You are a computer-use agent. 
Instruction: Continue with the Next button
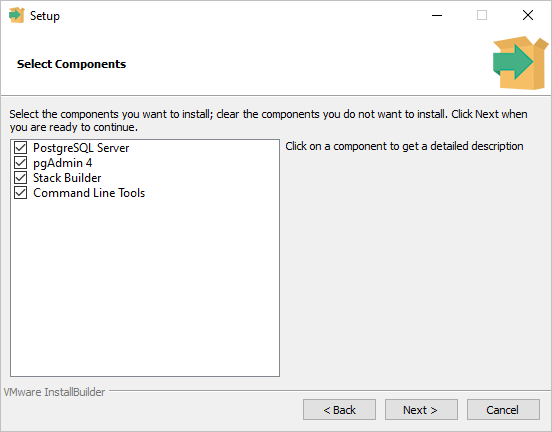coord(421,409)
